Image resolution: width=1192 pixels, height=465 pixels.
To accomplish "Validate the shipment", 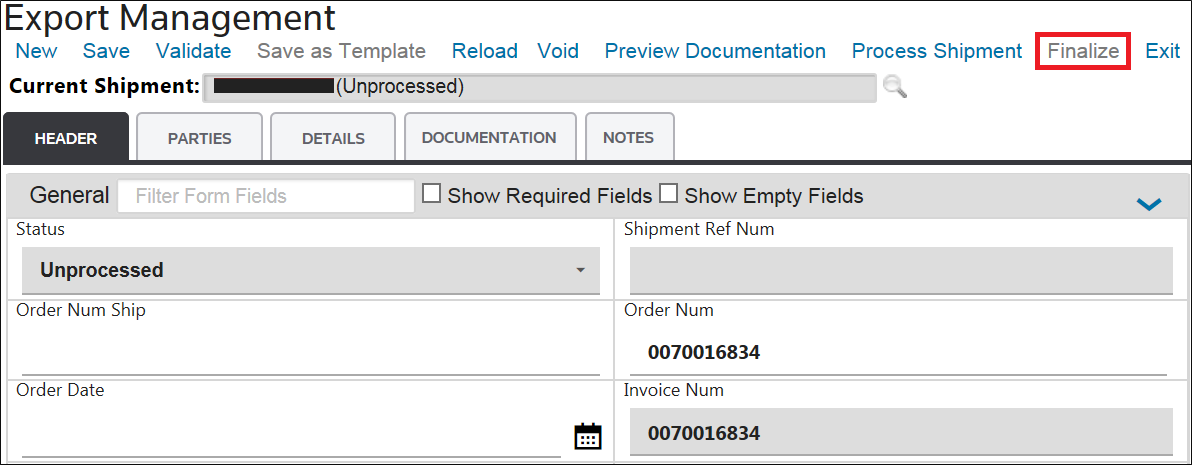I will tap(193, 51).
